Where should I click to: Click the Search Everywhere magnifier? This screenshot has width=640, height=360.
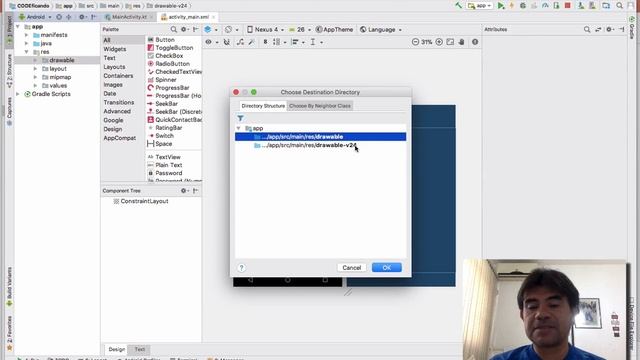point(620,6)
